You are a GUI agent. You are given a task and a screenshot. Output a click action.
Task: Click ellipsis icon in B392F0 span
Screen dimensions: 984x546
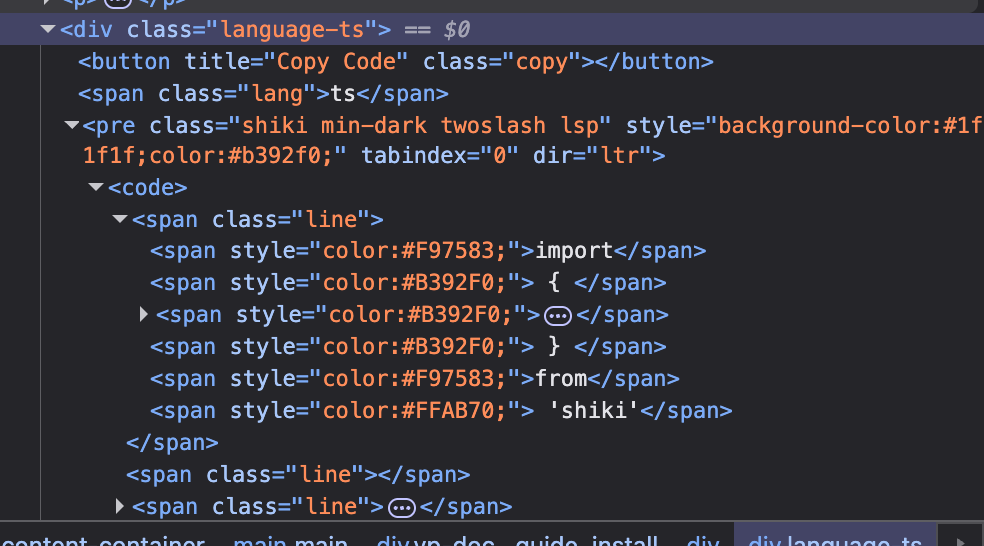(x=558, y=316)
